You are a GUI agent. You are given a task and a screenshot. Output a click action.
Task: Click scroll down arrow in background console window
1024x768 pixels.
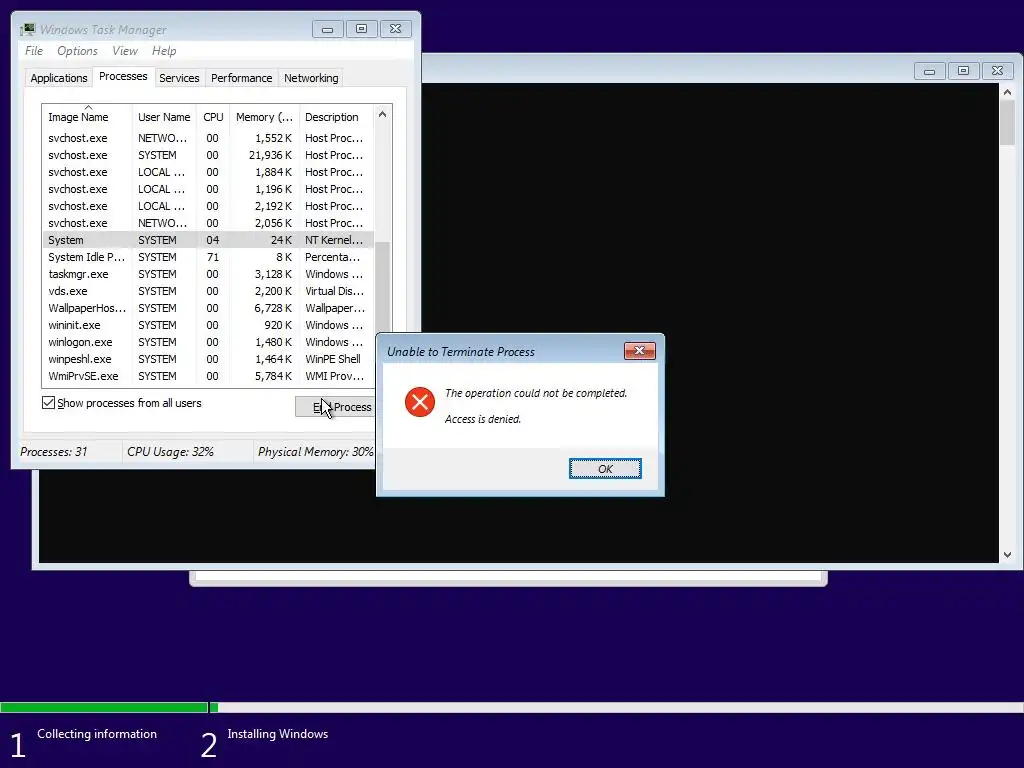[x=1007, y=555]
